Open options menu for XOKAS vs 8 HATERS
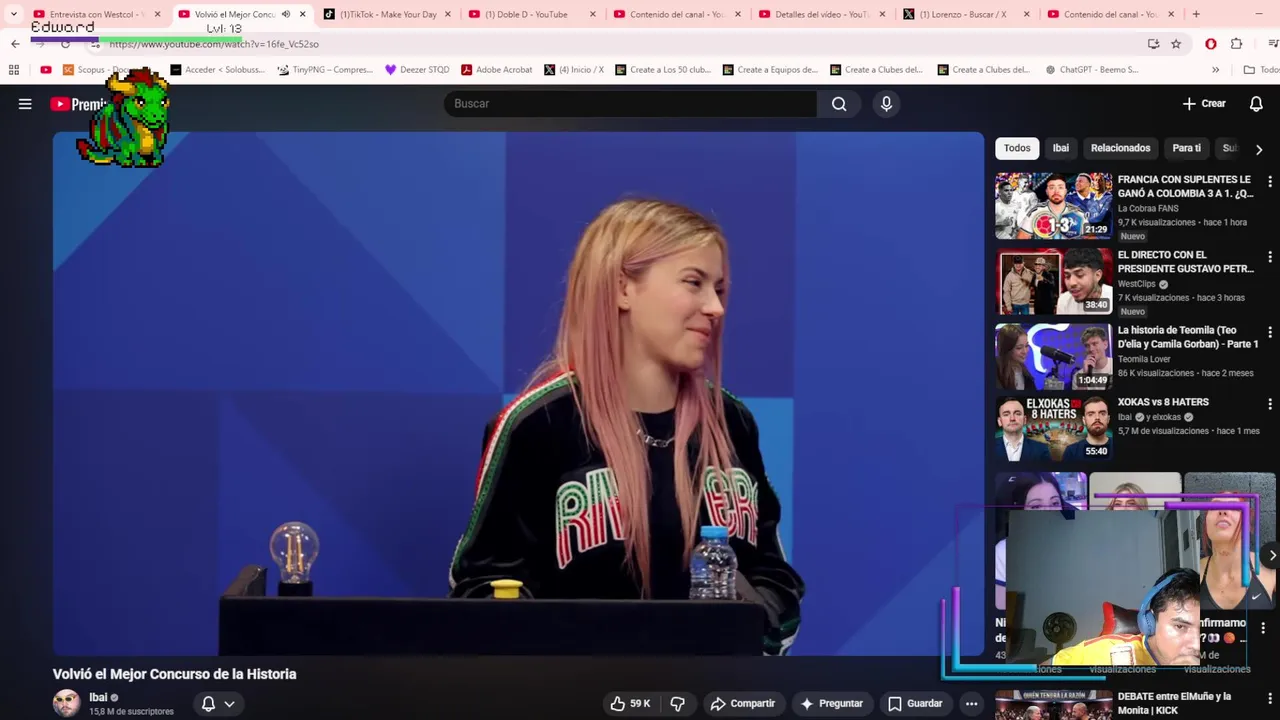The image size is (1280, 720). (1269, 404)
